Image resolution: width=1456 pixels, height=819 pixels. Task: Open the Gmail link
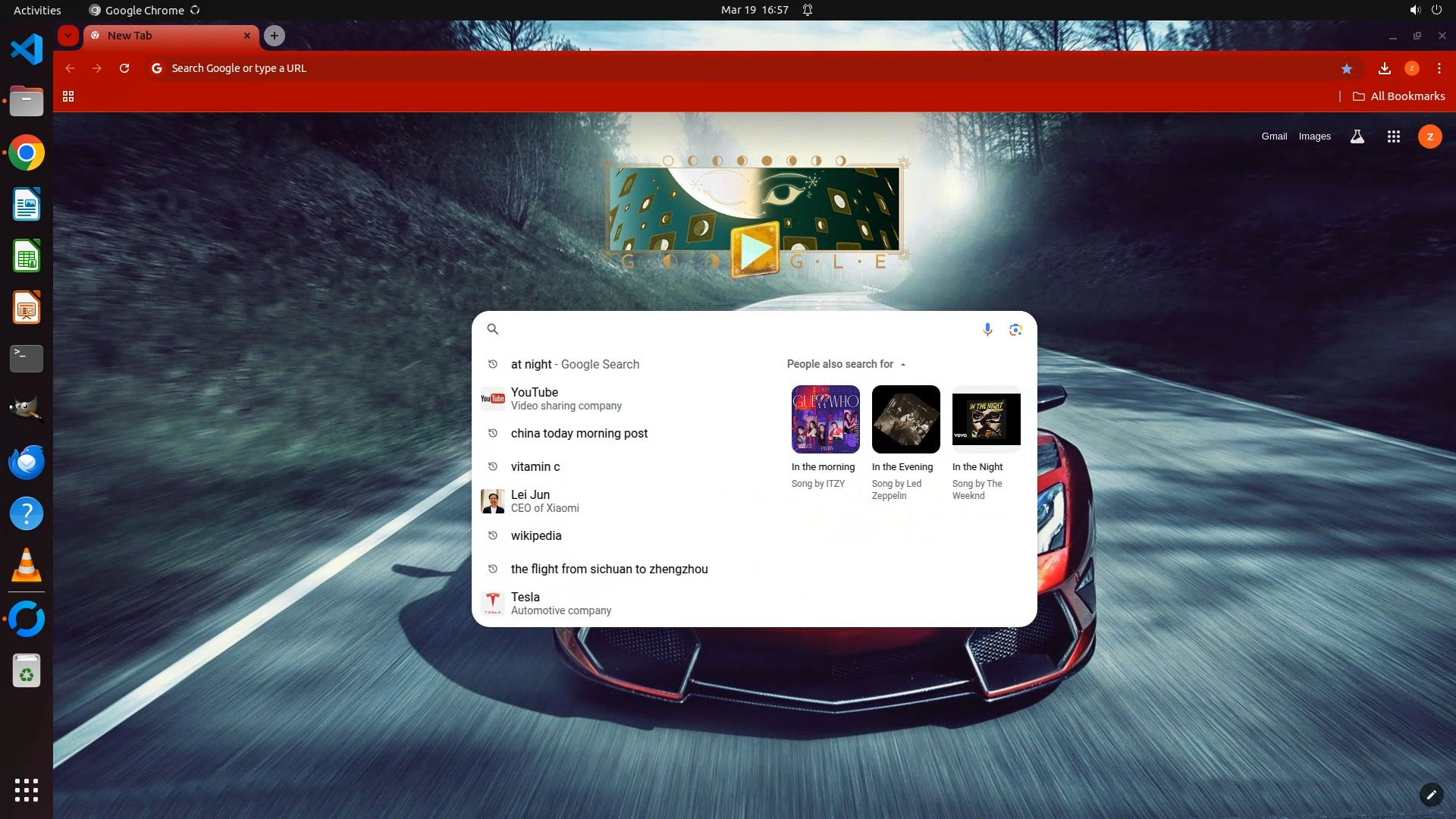coord(1274,136)
